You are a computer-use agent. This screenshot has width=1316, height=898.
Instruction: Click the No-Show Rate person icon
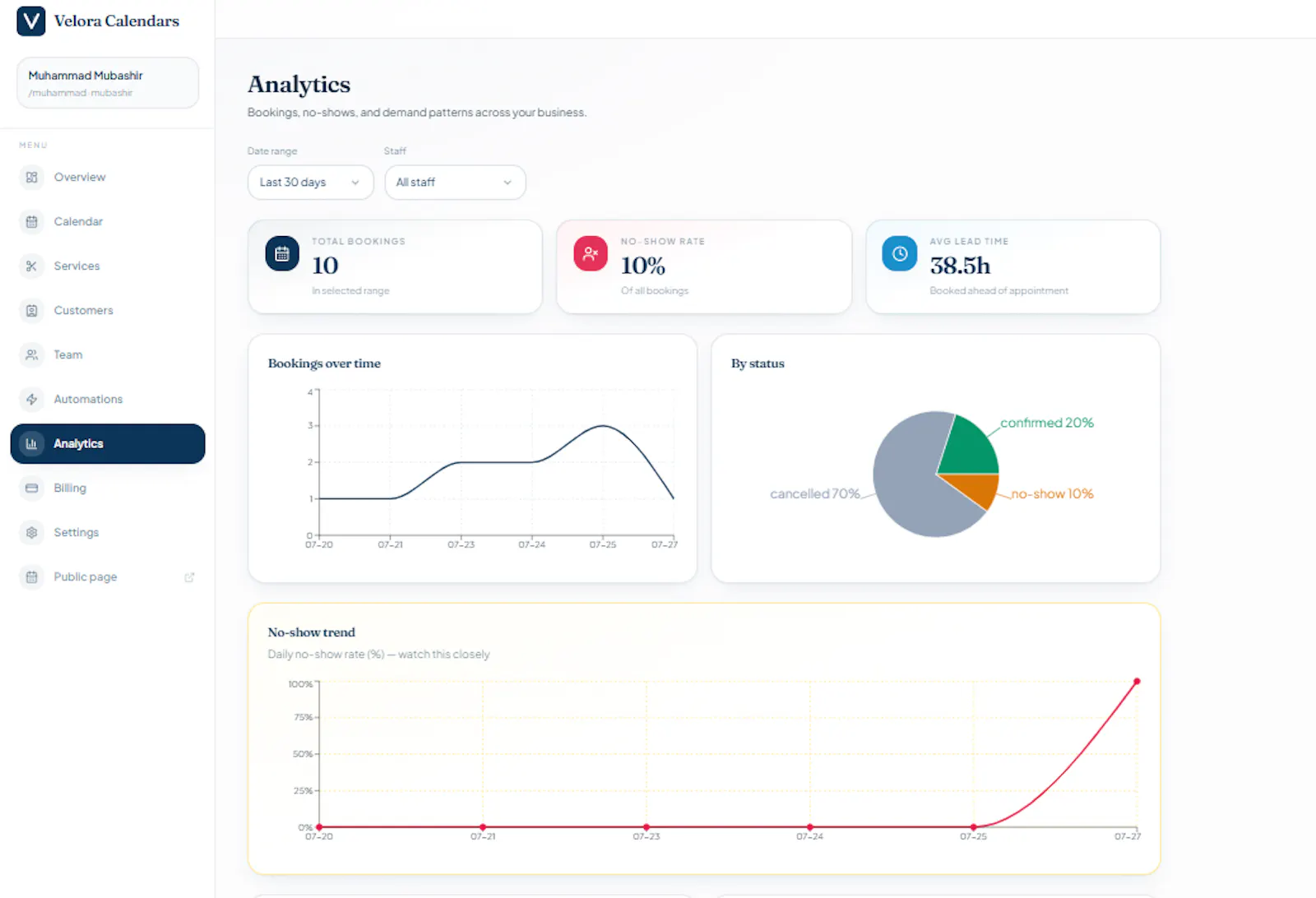point(591,253)
